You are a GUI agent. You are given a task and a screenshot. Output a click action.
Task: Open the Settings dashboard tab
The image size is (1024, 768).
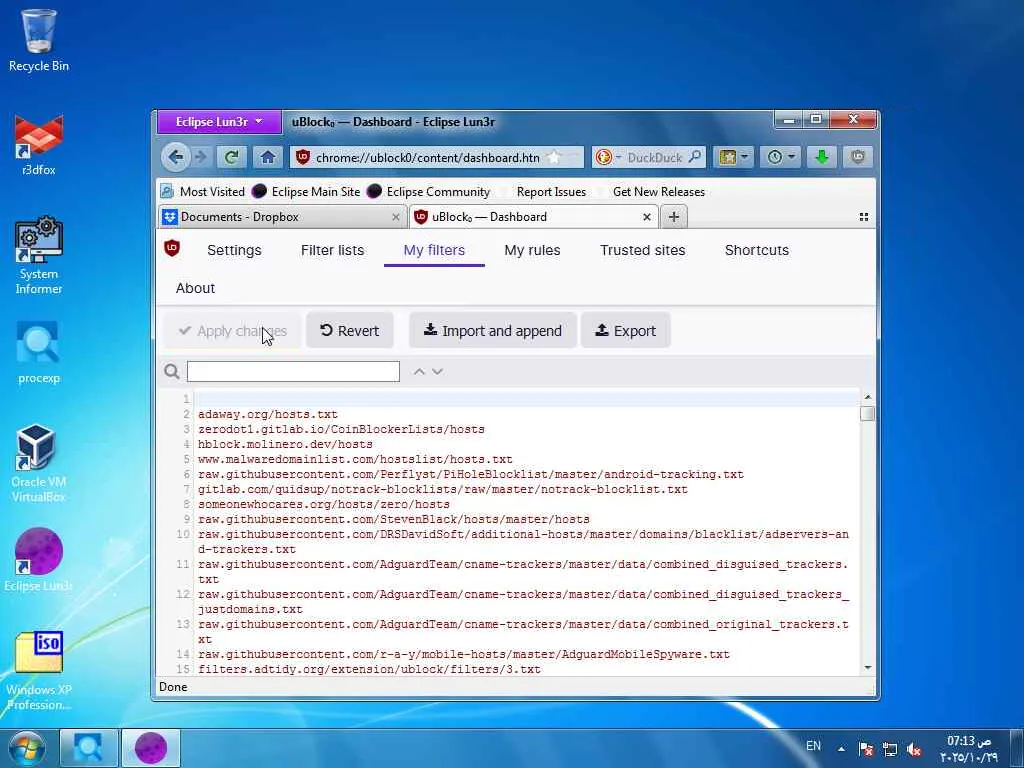pyautogui.click(x=234, y=250)
